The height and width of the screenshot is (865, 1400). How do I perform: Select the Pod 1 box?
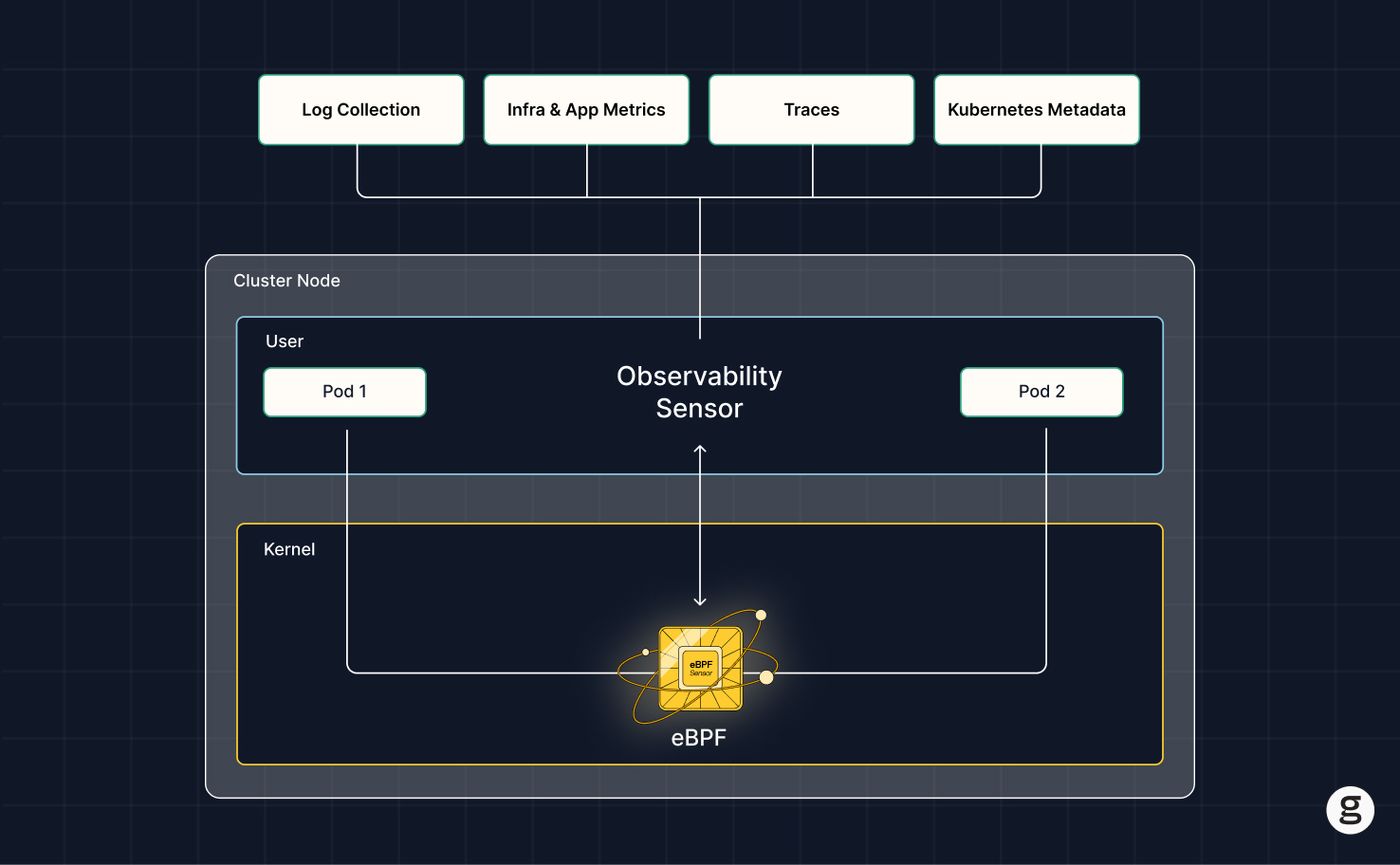tap(344, 392)
